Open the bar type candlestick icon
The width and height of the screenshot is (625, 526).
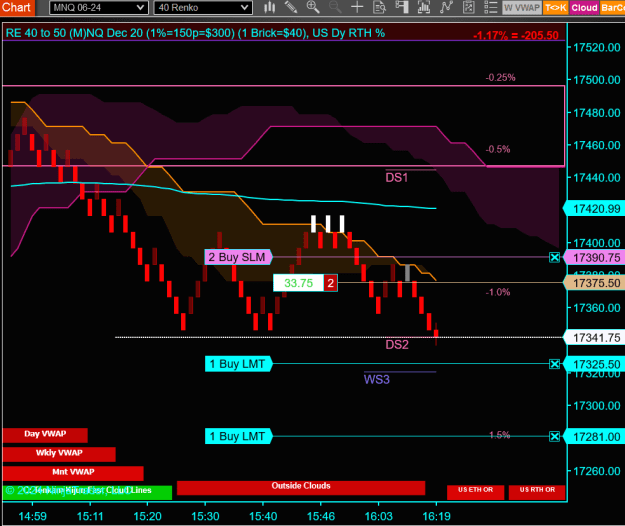pos(269,7)
